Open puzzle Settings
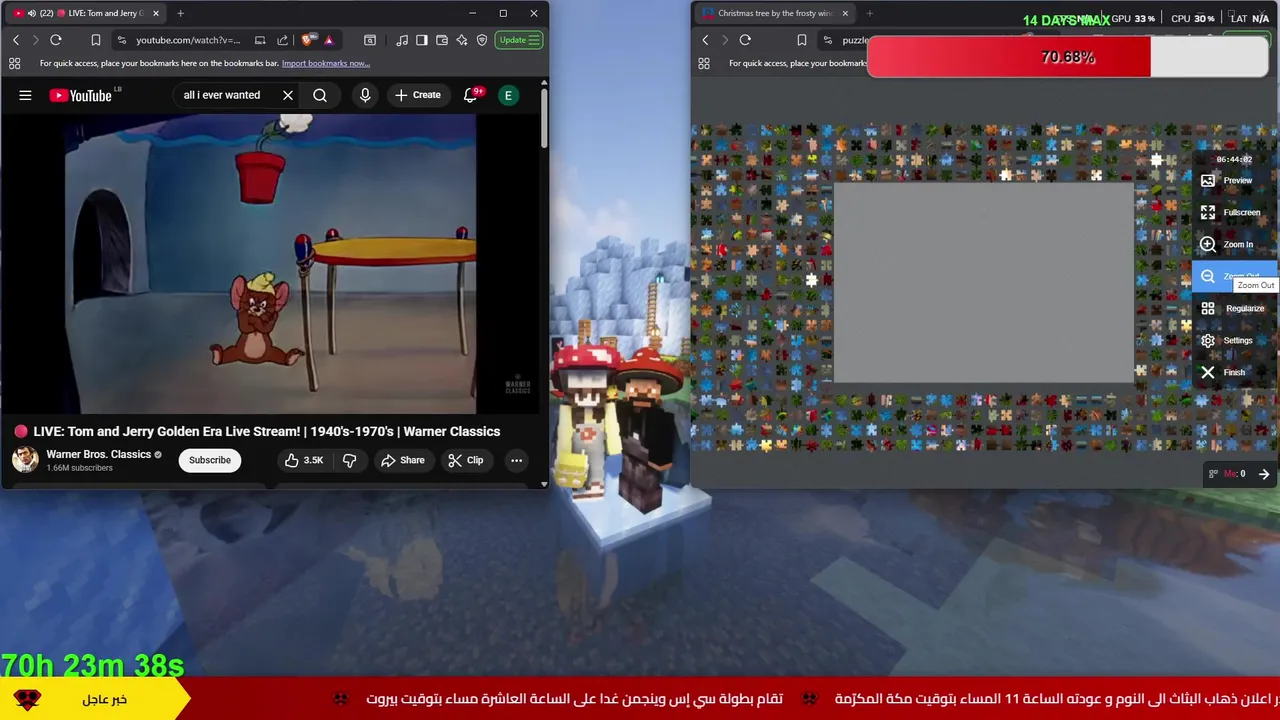 (x=1236, y=340)
